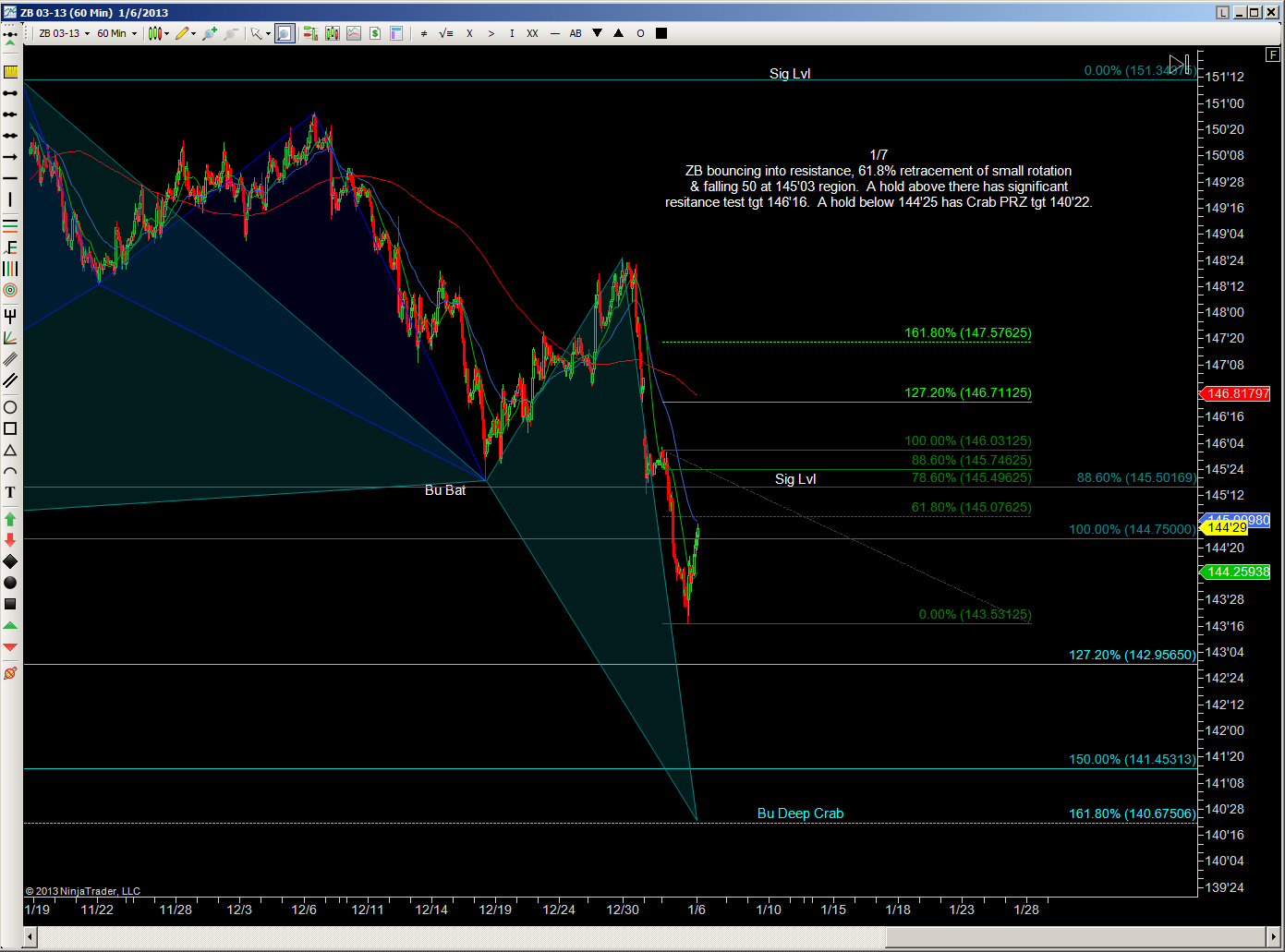Select the Ruler drawing tool
1285x952 pixels.
tap(10, 71)
